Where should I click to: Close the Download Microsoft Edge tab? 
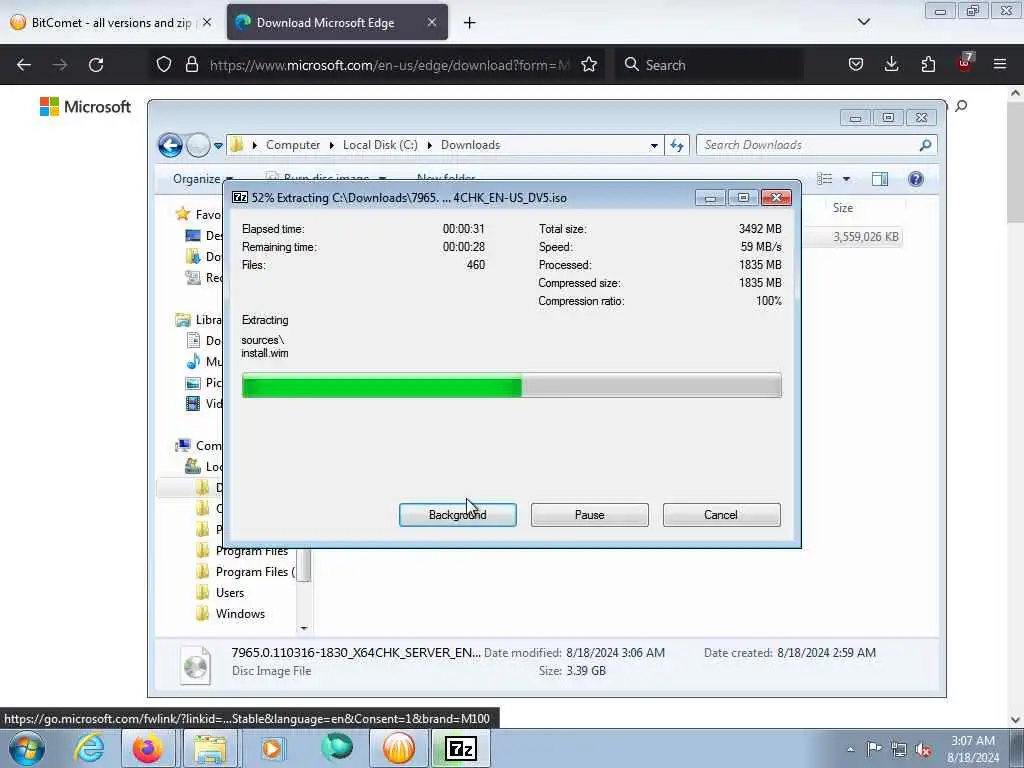click(432, 22)
